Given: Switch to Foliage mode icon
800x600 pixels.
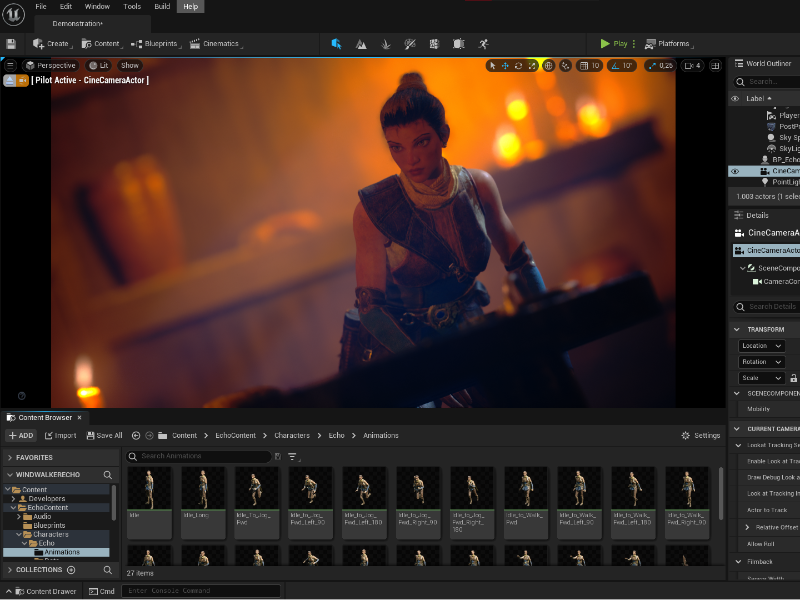Looking at the screenshot, I should 385,44.
